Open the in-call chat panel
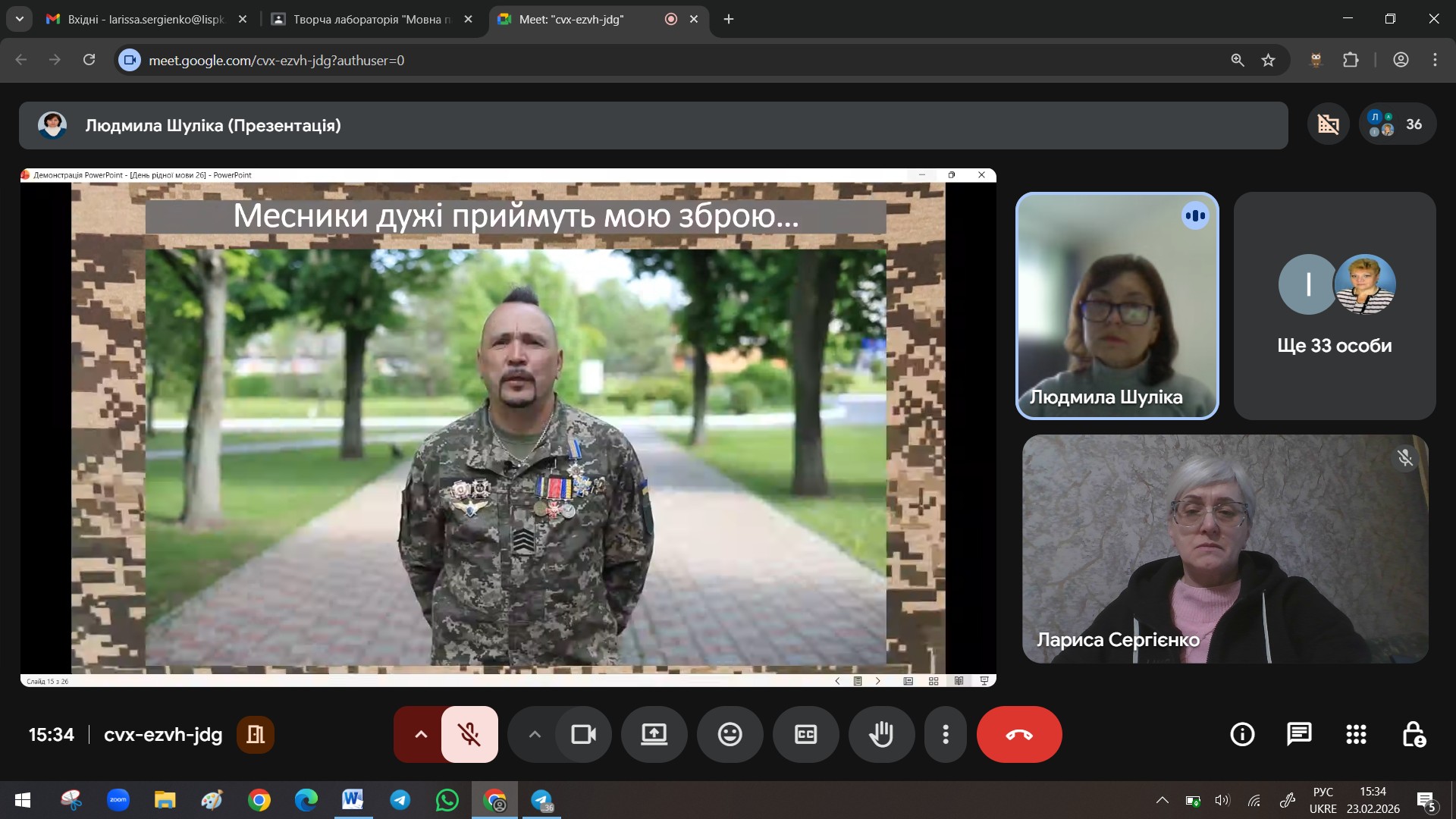The height and width of the screenshot is (819, 1456). coord(1299,734)
